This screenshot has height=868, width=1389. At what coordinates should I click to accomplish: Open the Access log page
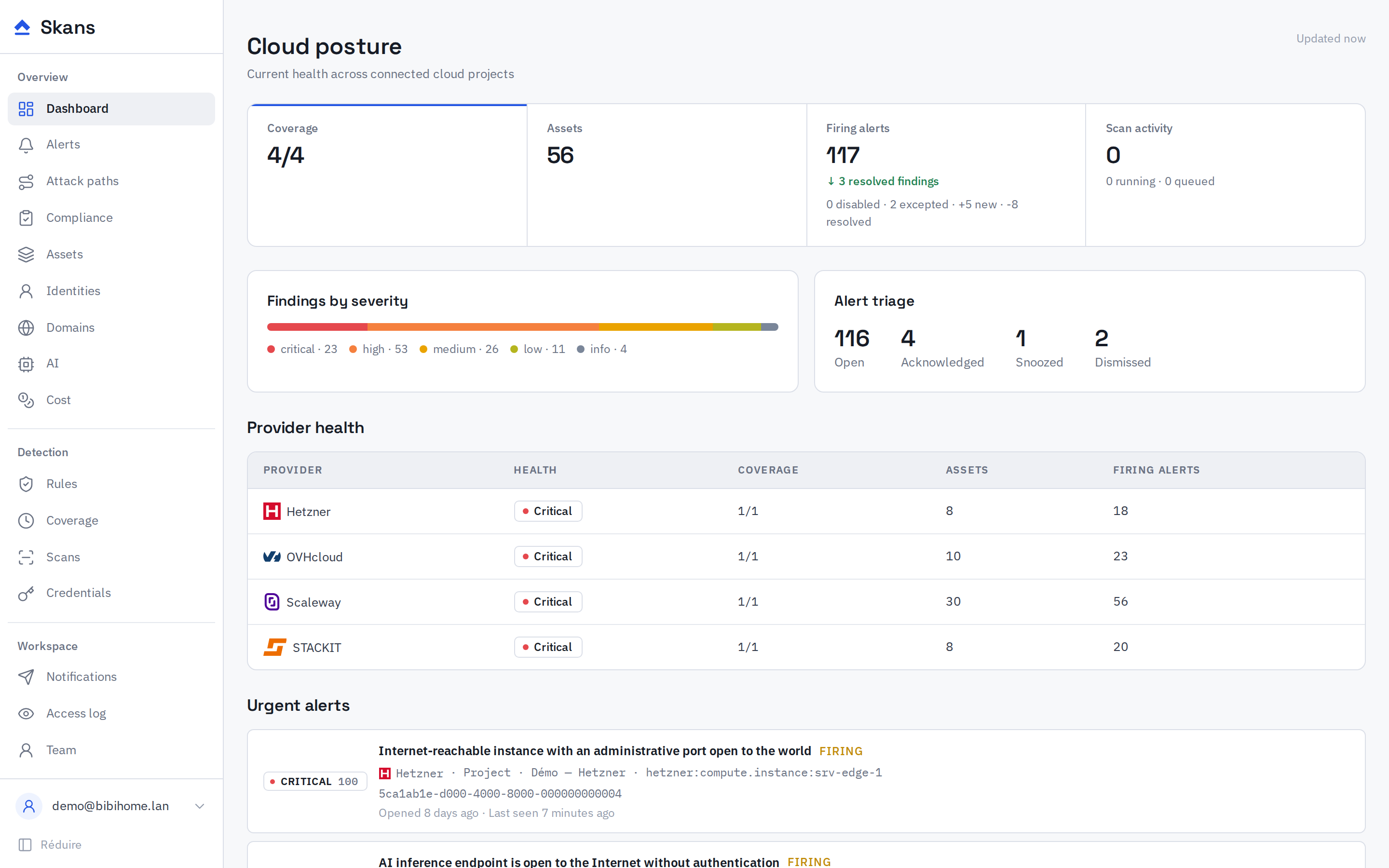tap(111, 714)
